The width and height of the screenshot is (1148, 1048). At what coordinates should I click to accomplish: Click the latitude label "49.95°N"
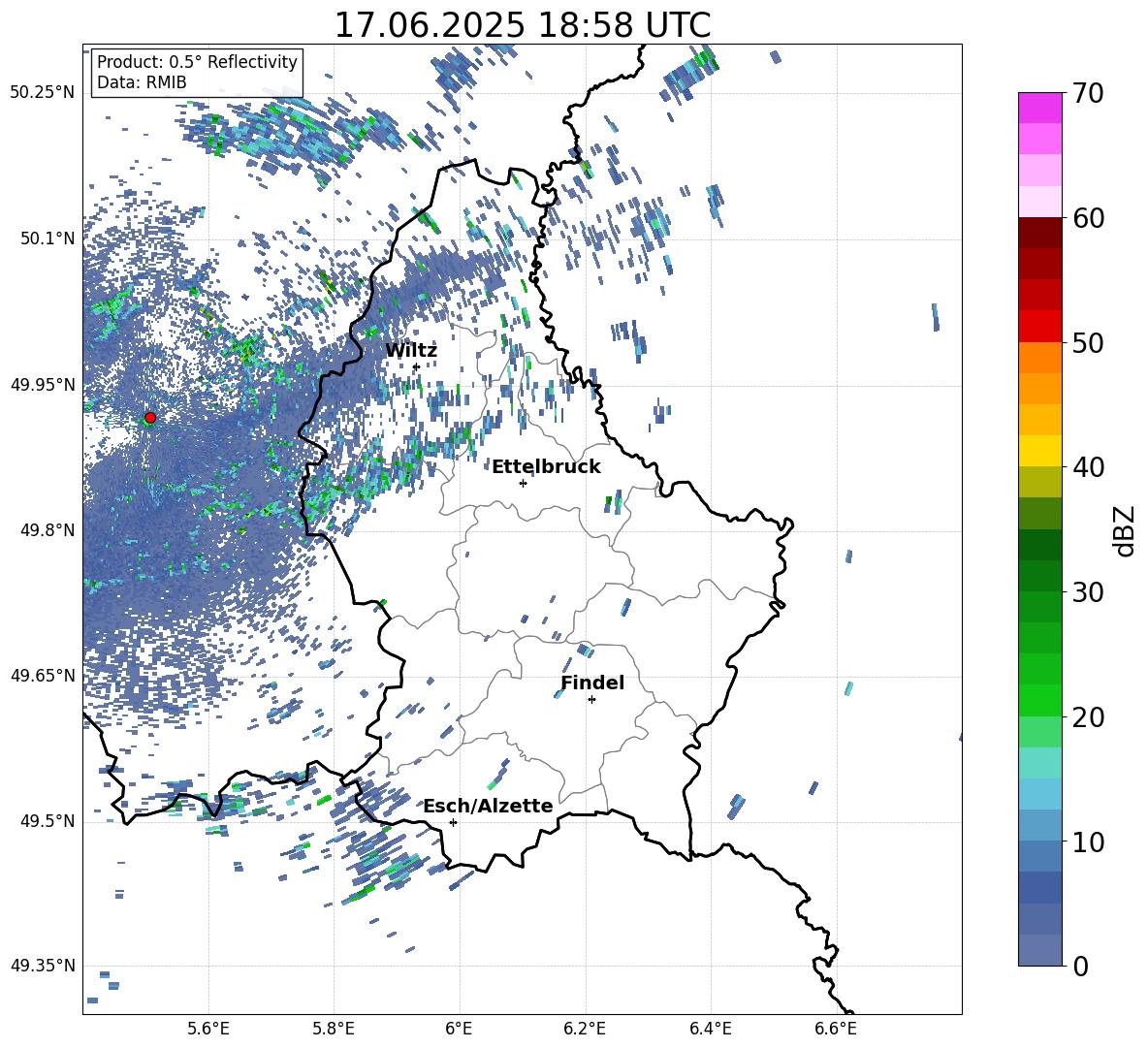(x=43, y=384)
